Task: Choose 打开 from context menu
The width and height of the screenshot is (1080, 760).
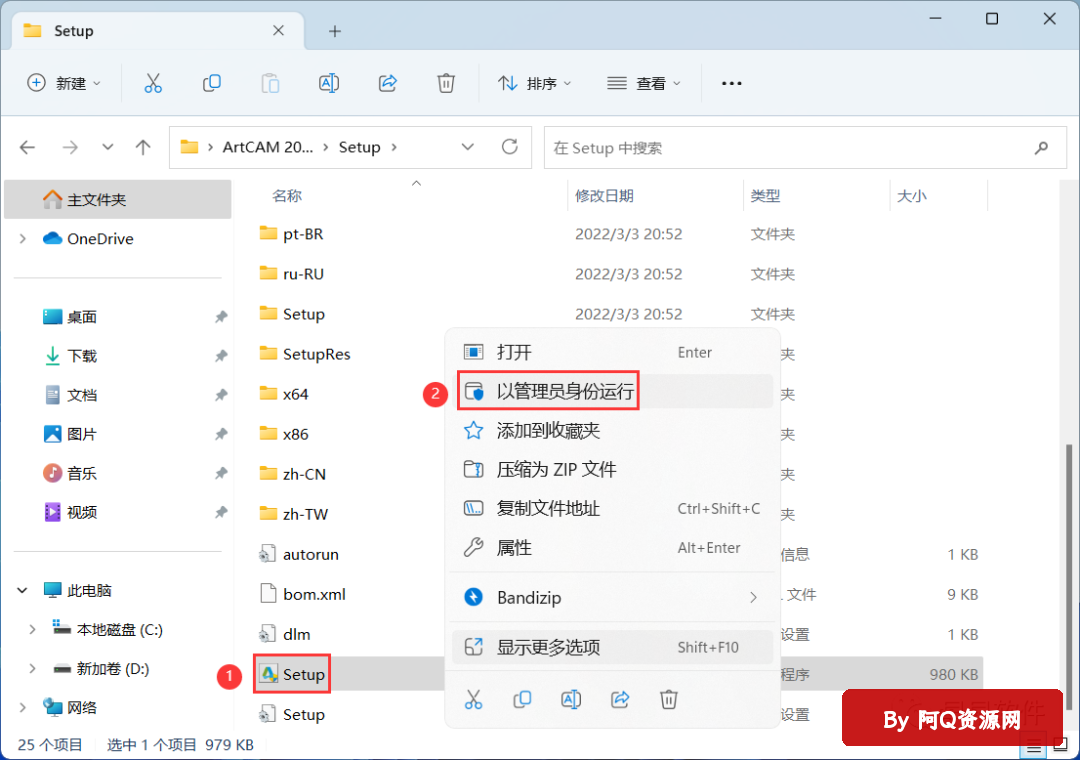Action: pos(612,352)
